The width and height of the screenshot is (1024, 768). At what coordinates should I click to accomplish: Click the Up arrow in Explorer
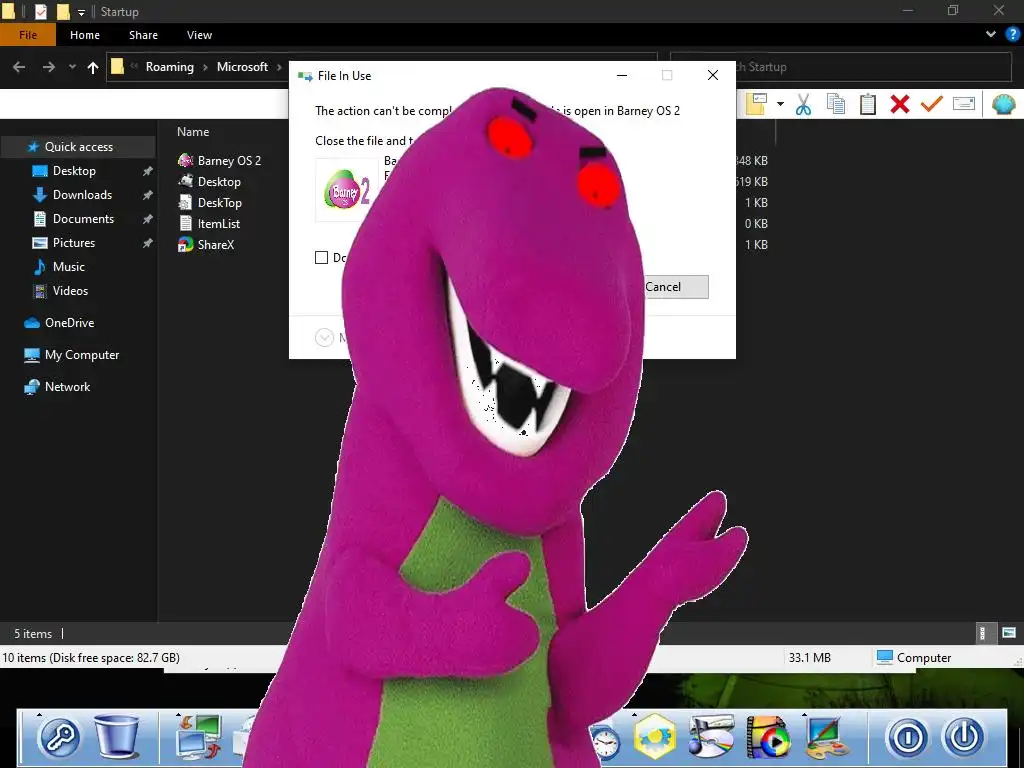coord(93,67)
